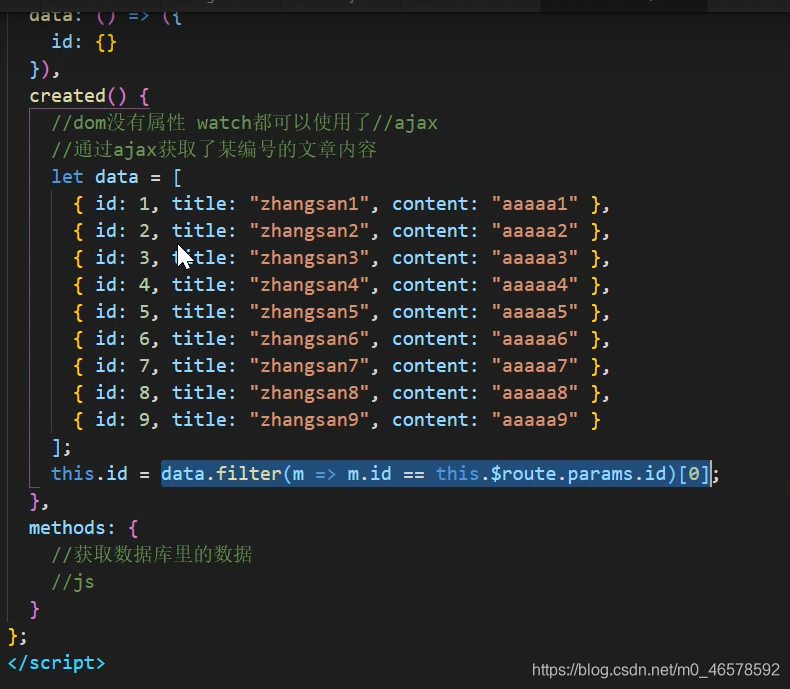Click the string "aaaaa8"
This screenshot has height=689, width=790.
pos(535,393)
